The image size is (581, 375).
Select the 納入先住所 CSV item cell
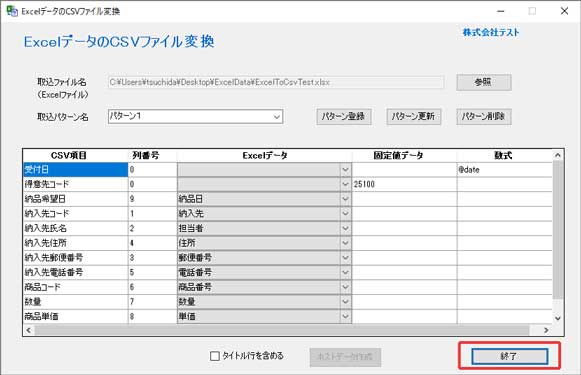coord(76,243)
